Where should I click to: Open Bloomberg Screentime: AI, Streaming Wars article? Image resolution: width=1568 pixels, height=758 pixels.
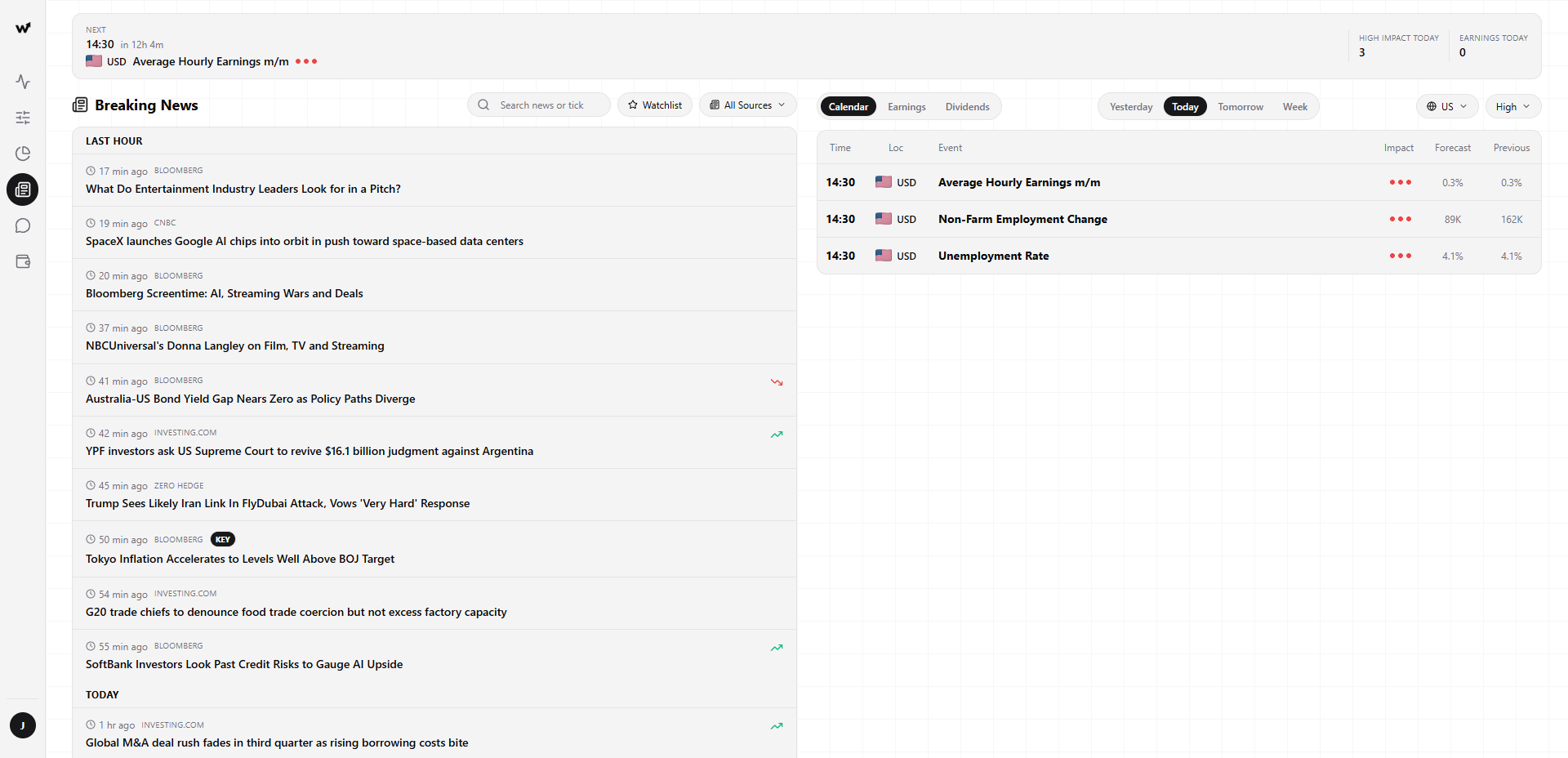pyautogui.click(x=434, y=285)
